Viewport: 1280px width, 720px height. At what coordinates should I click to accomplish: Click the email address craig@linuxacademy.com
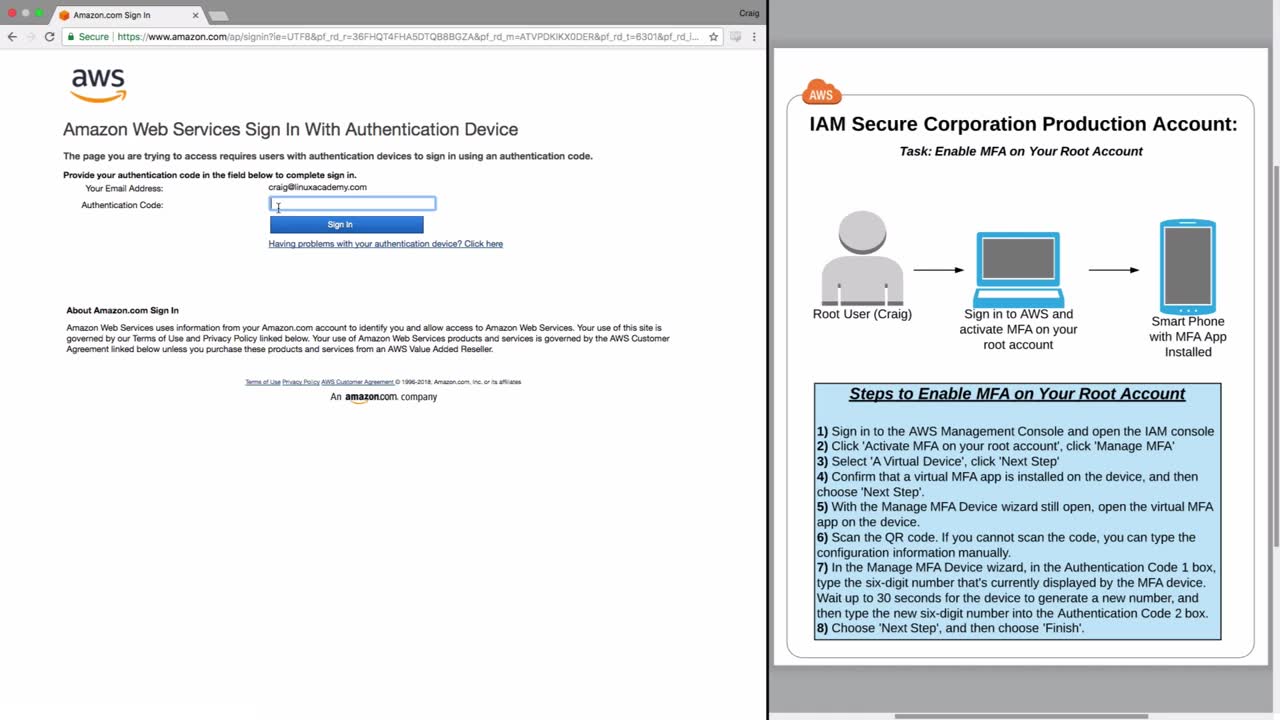tap(317, 187)
